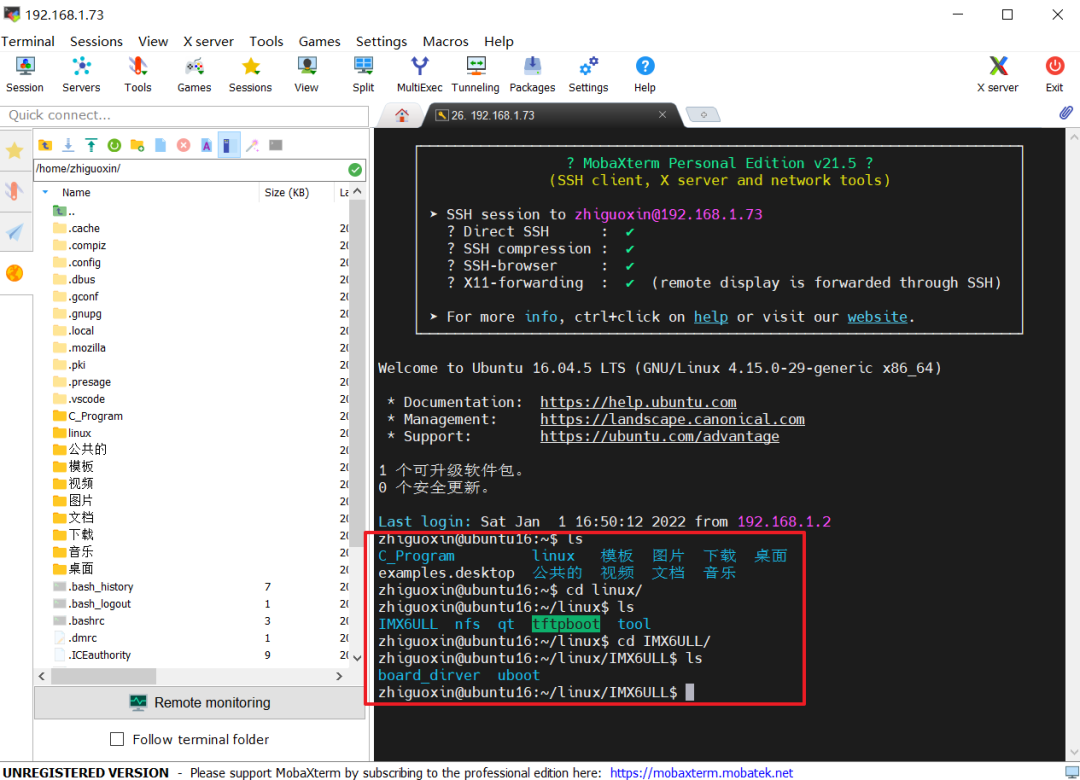Click the green path confirm checkmark
The image size is (1080, 780).
pos(355,170)
